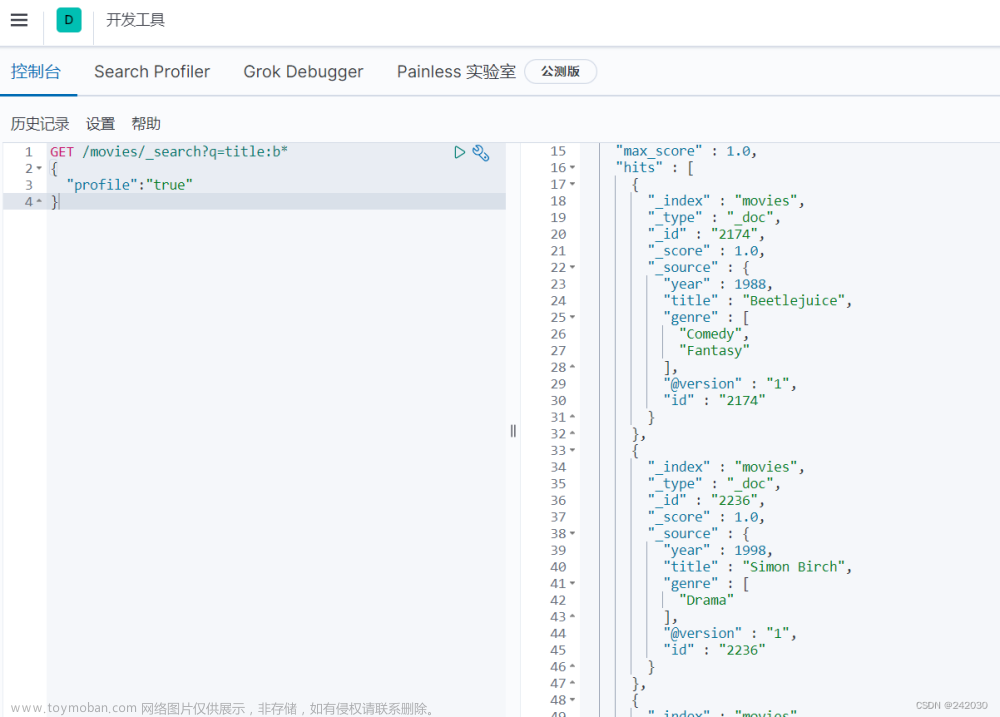Click the "id" : "2174" line
The image size is (1000, 717).
click(714, 400)
